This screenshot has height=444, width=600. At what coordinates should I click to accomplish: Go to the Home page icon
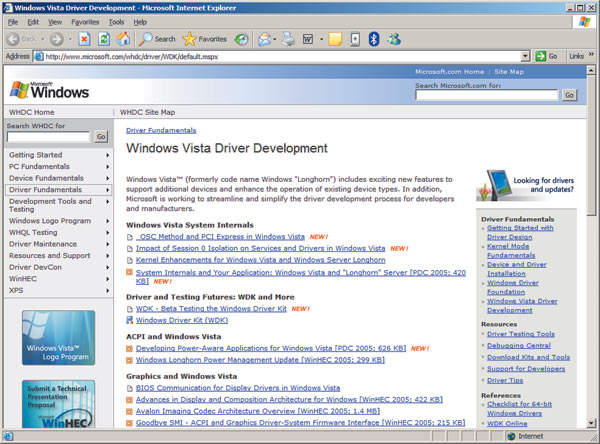pos(123,39)
